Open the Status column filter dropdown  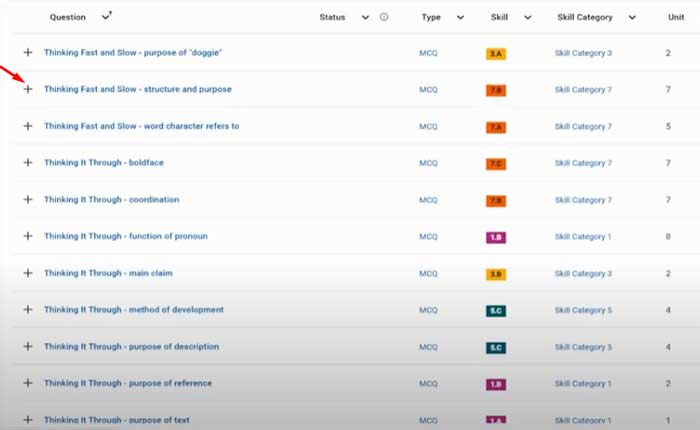point(365,17)
